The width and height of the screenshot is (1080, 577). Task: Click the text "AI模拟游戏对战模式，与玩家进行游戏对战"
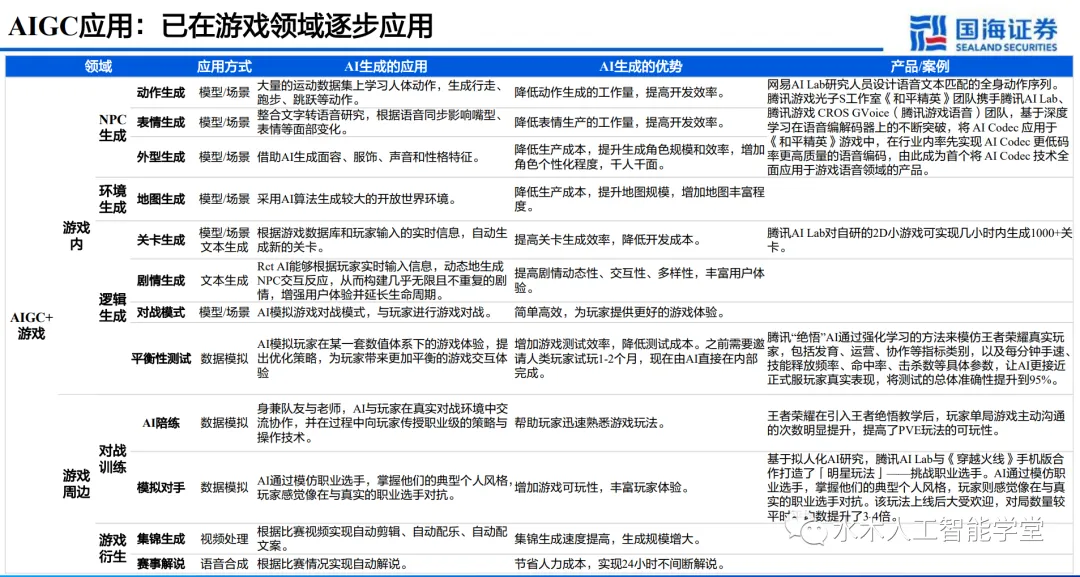tap(375, 313)
